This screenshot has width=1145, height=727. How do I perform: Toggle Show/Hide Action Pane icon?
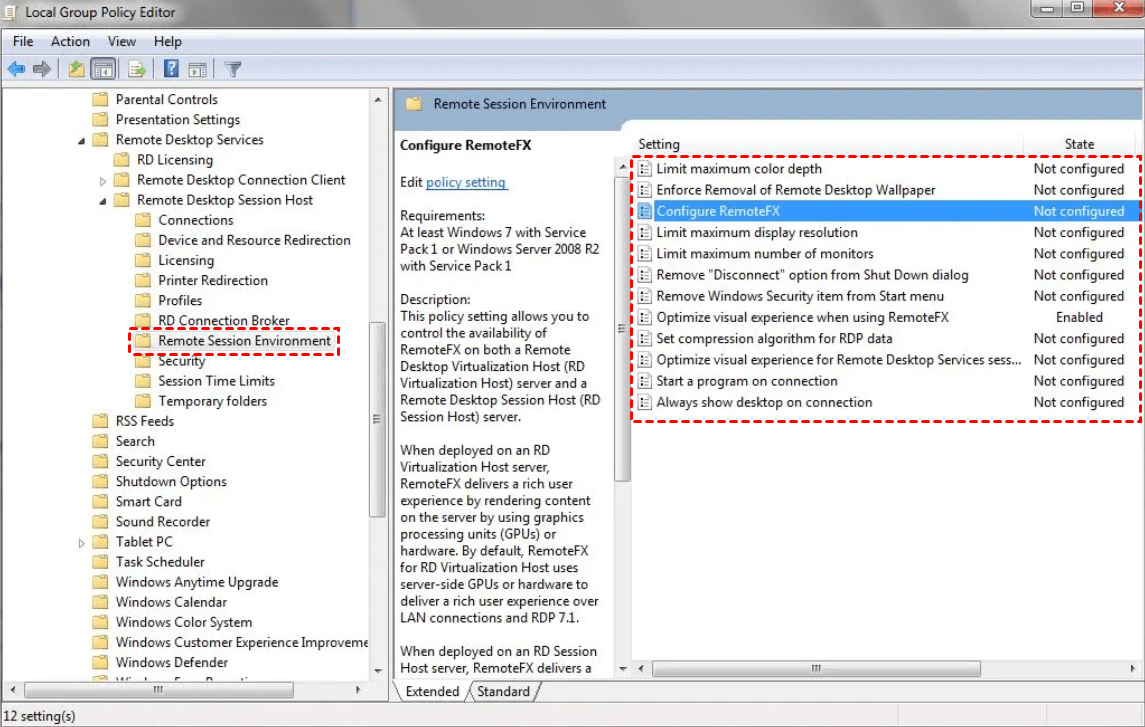pos(197,69)
